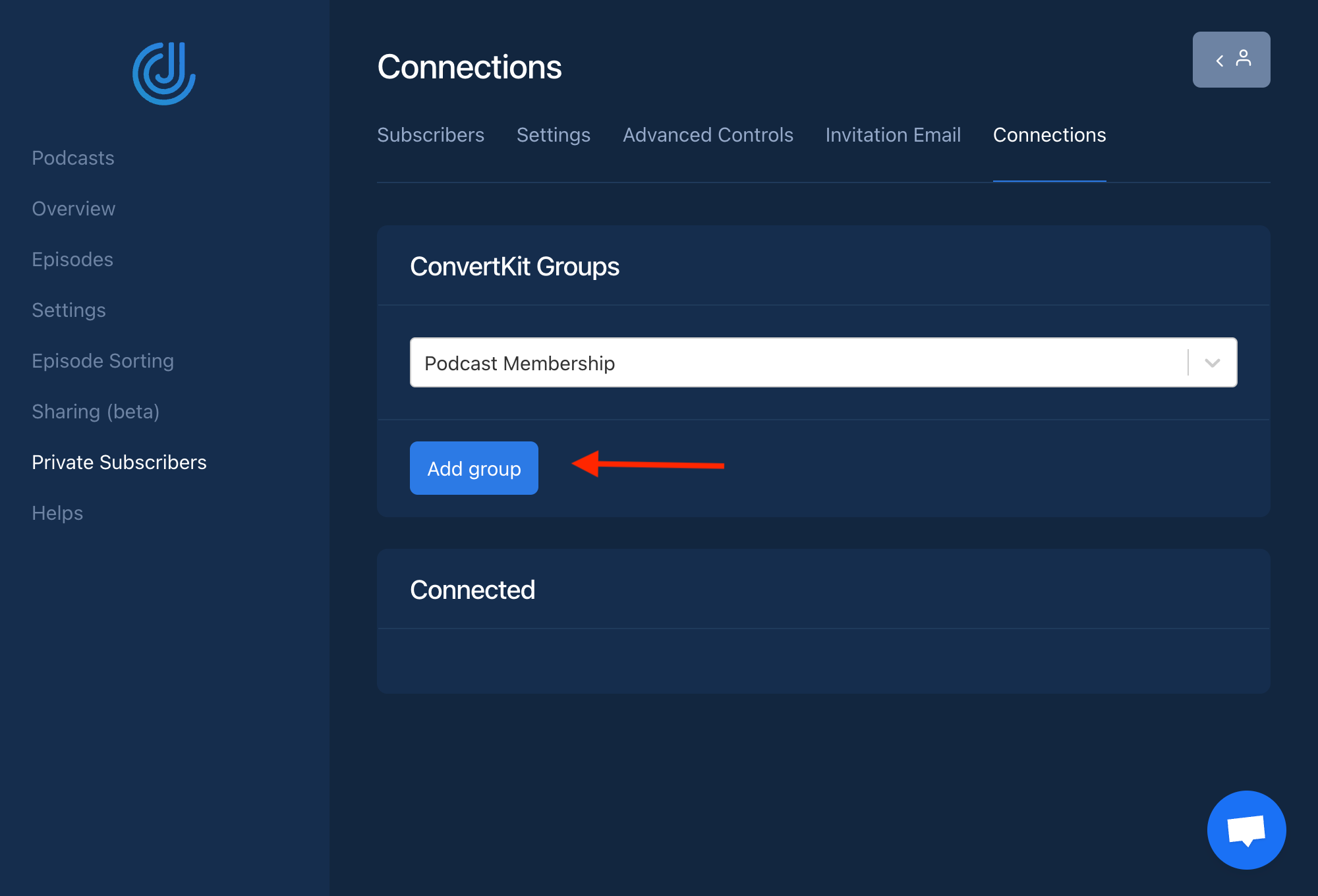Open Settings in the sidebar
Screen dimensions: 1318x896
click(69, 310)
